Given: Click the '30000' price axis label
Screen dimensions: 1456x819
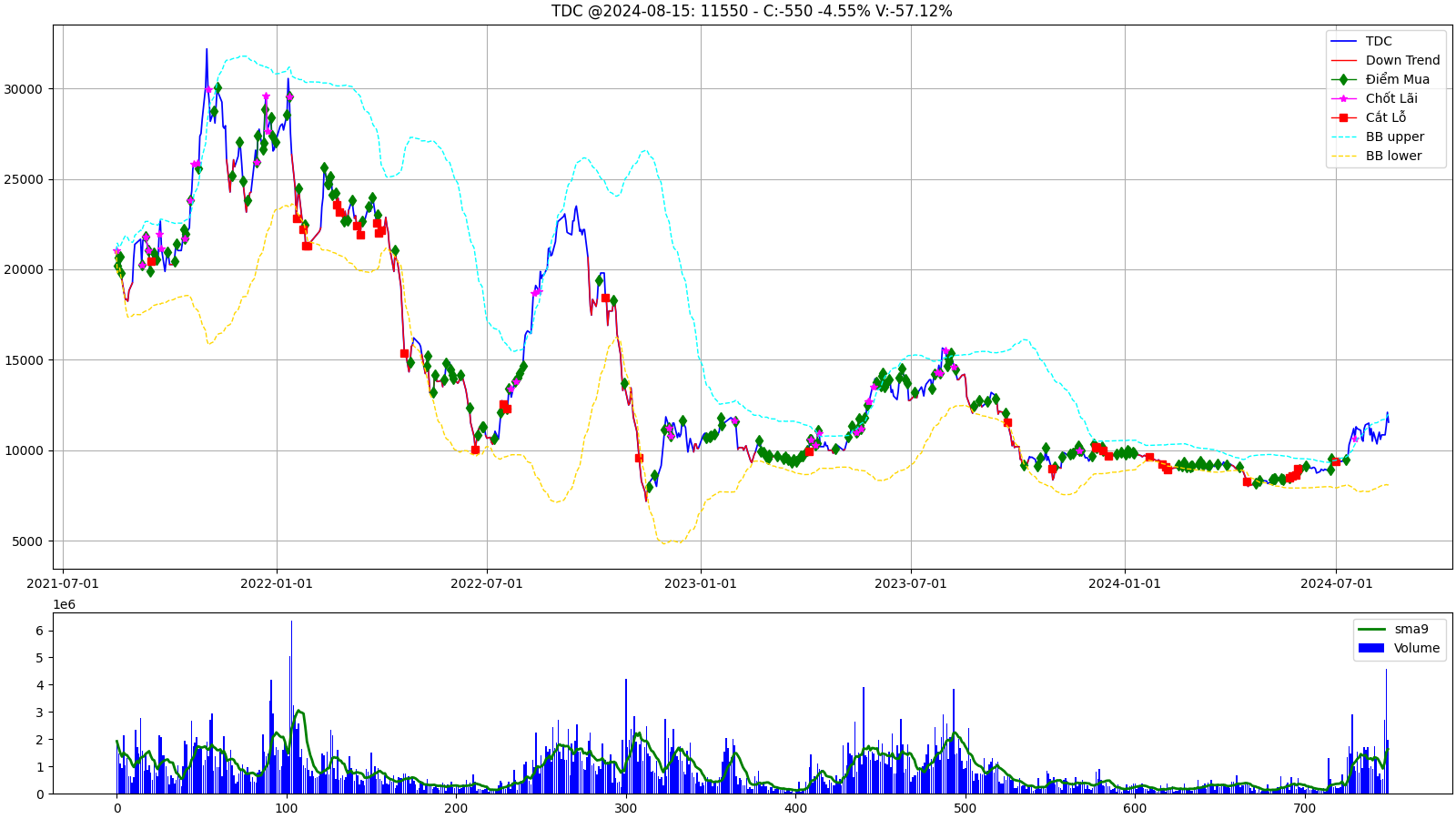Looking at the screenshot, I should pyautogui.click(x=24, y=89).
